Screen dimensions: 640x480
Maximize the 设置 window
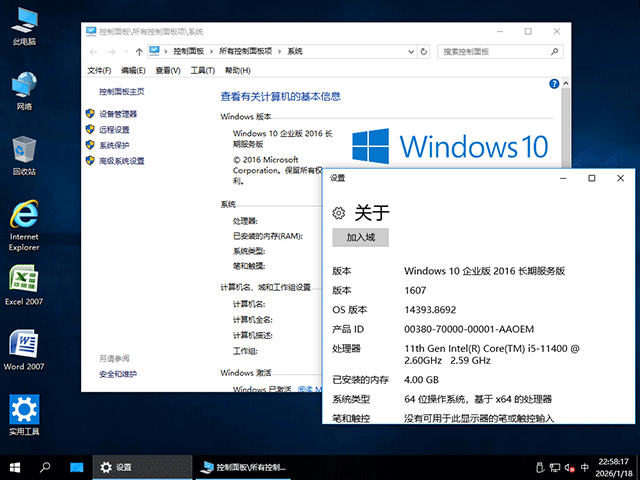click(x=592, y=178)
